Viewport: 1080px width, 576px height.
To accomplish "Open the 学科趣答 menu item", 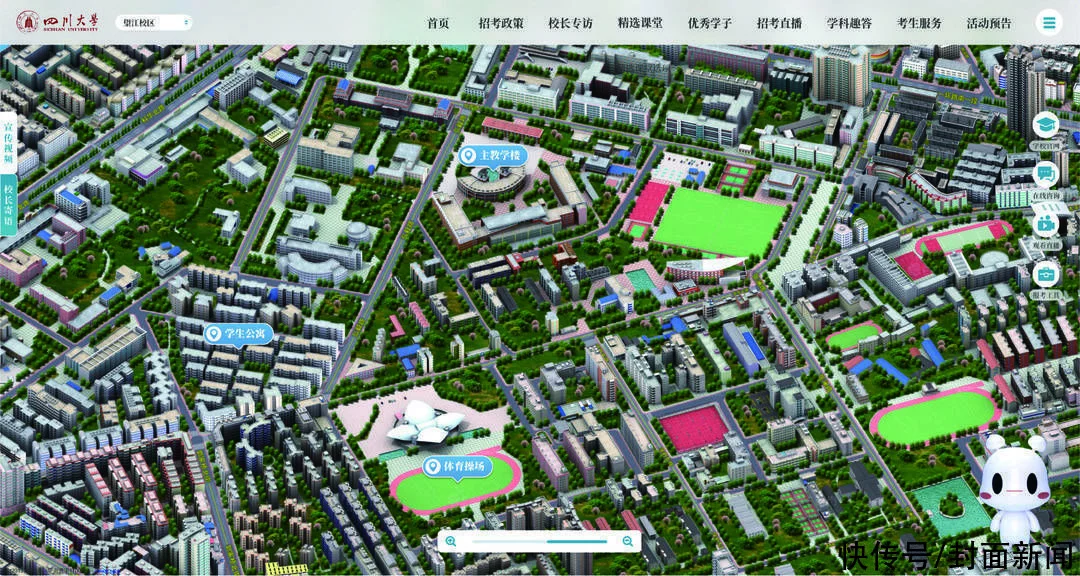I will click(849, 23).
